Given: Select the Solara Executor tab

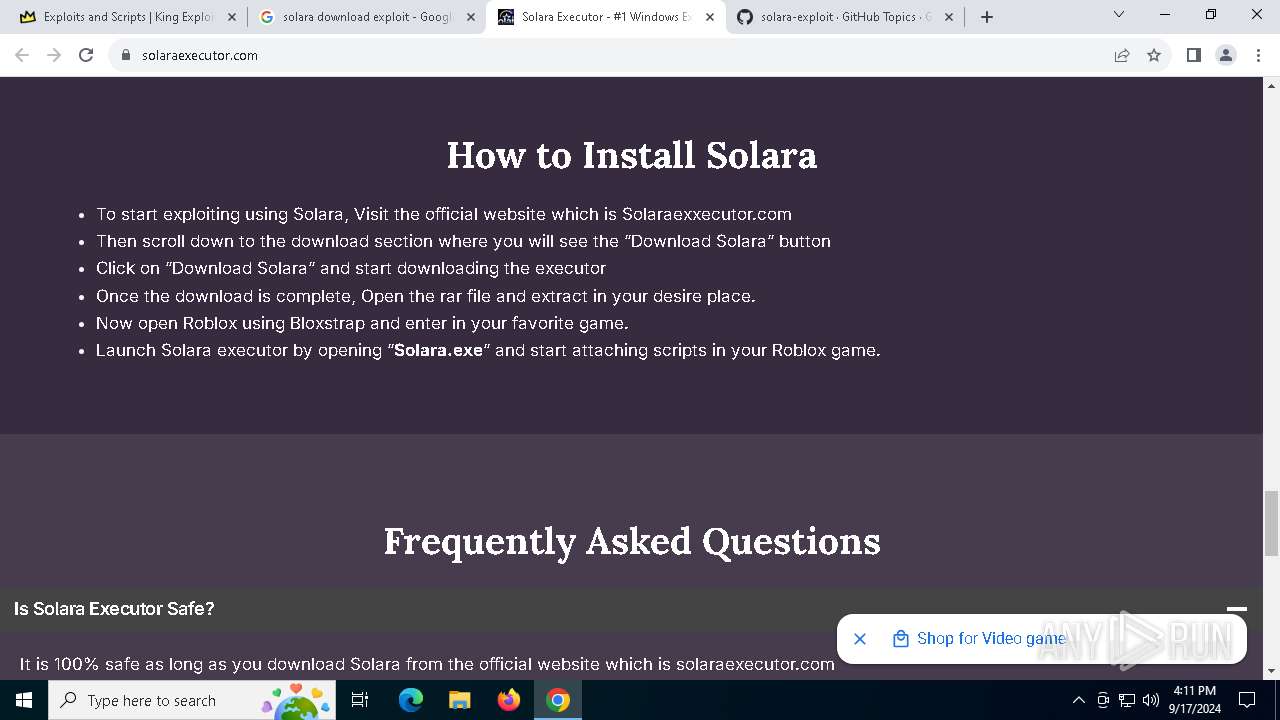Looking at the screenshot, I should pyautogui.click(x=606, y=17).
